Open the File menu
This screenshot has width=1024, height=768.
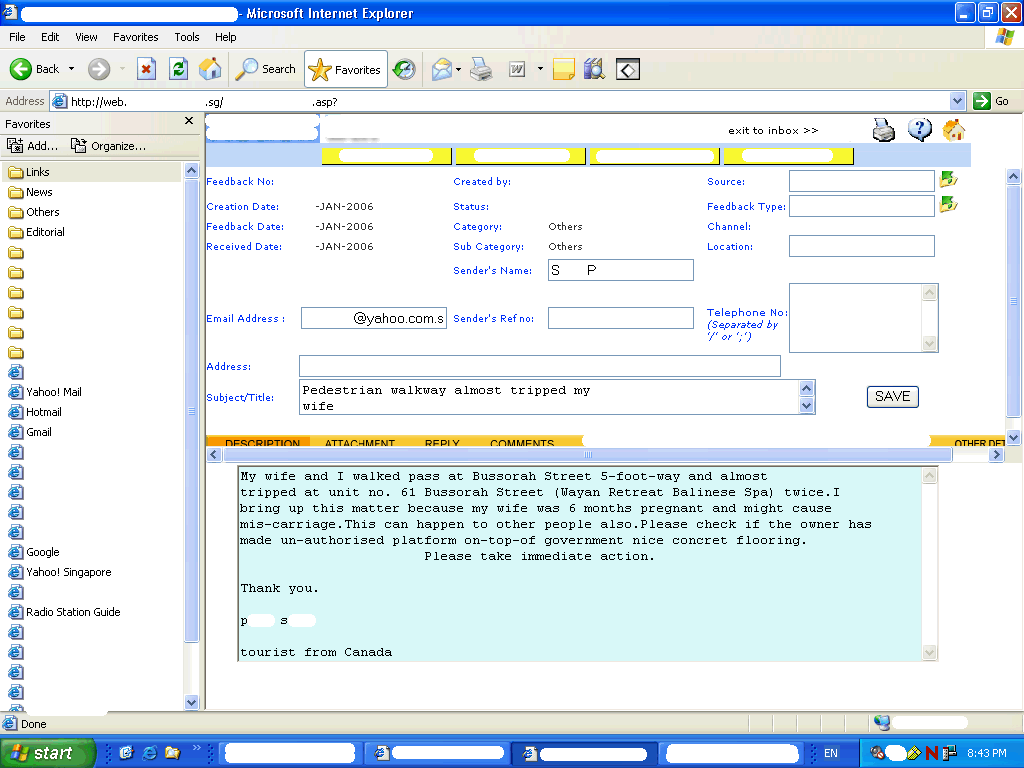tap(18, 37)
